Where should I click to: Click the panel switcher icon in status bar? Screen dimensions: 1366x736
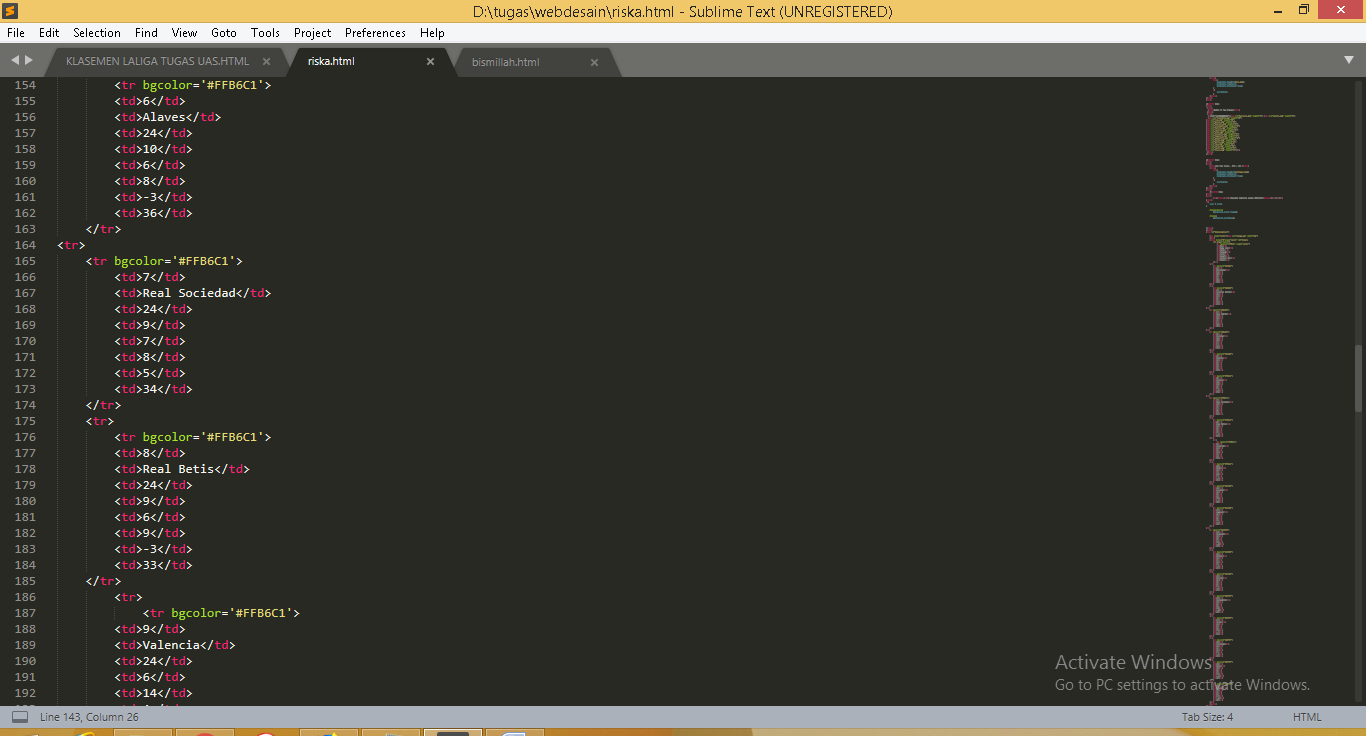[19, 717]
